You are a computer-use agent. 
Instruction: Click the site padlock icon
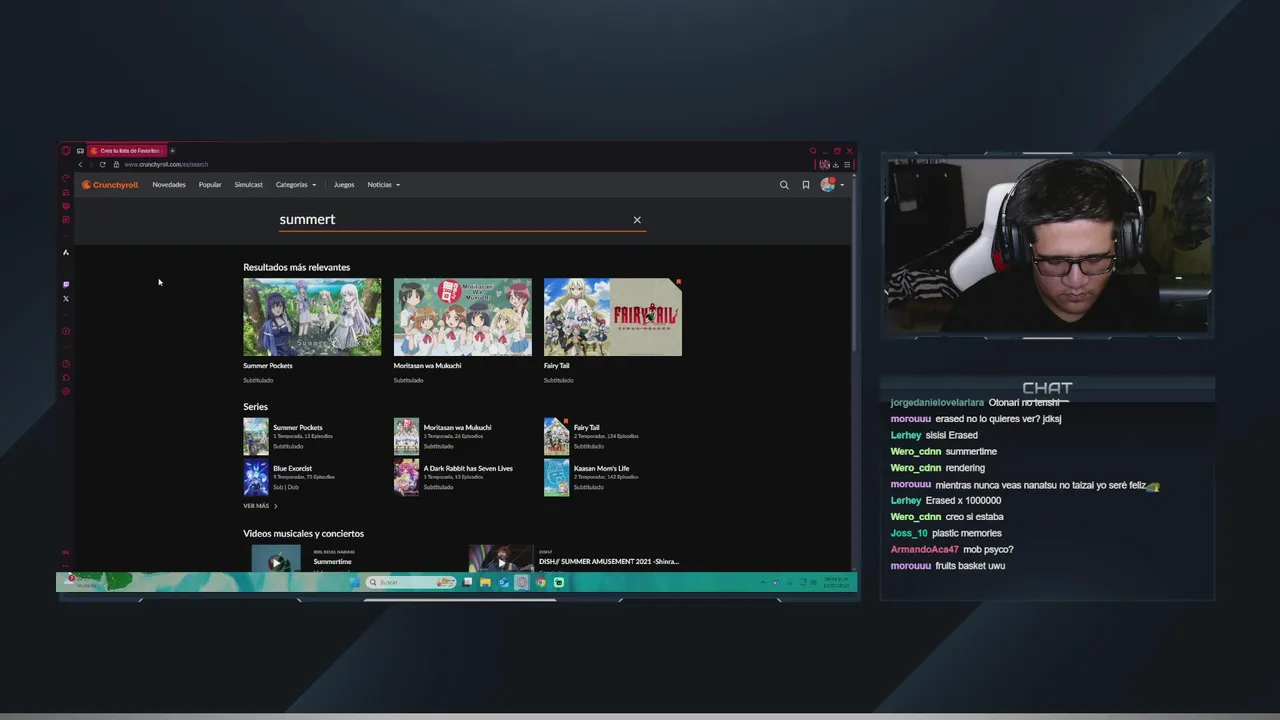point(116,164)
